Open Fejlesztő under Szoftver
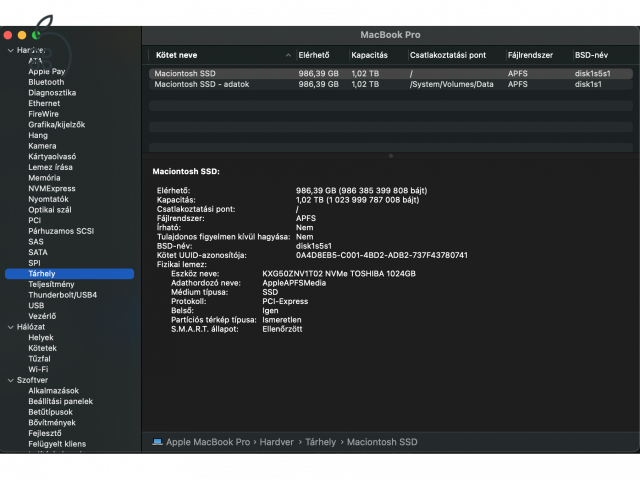The image size is (640, 480). click(44, 433)
